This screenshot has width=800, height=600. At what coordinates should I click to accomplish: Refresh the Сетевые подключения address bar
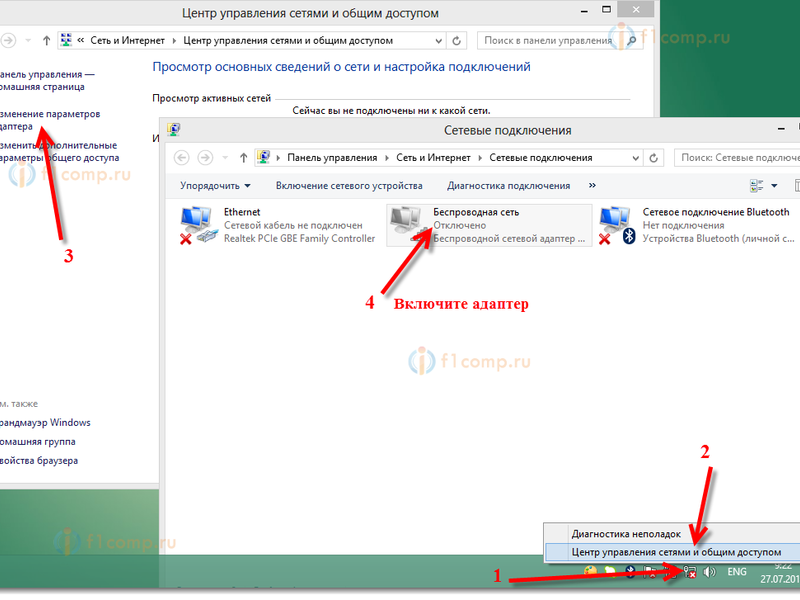[x=654, y=158]
